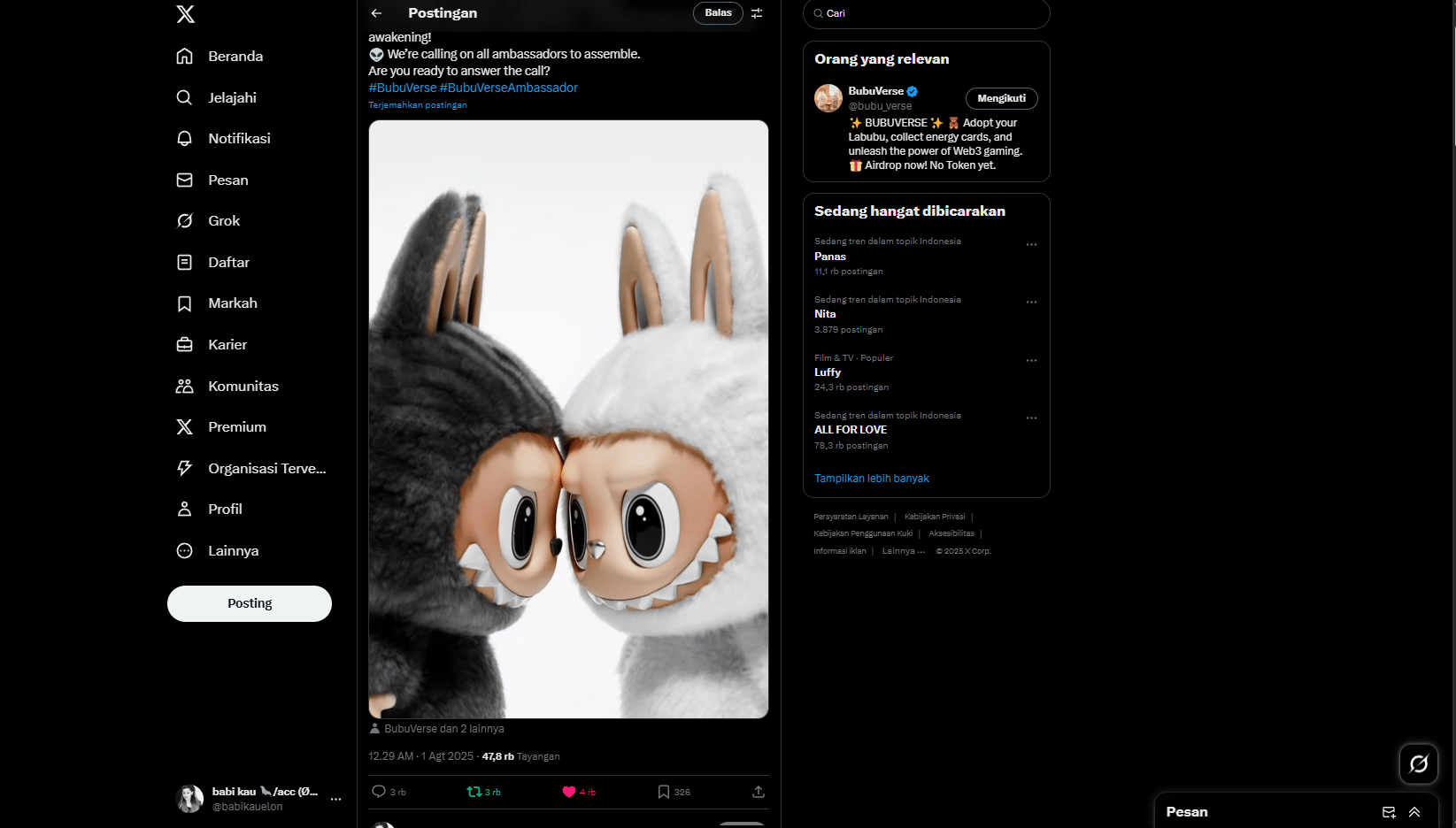The height and width of the screenshot is (828, 1456).
Task: Click the X logo icon
Action: click(x=185, y=14)
